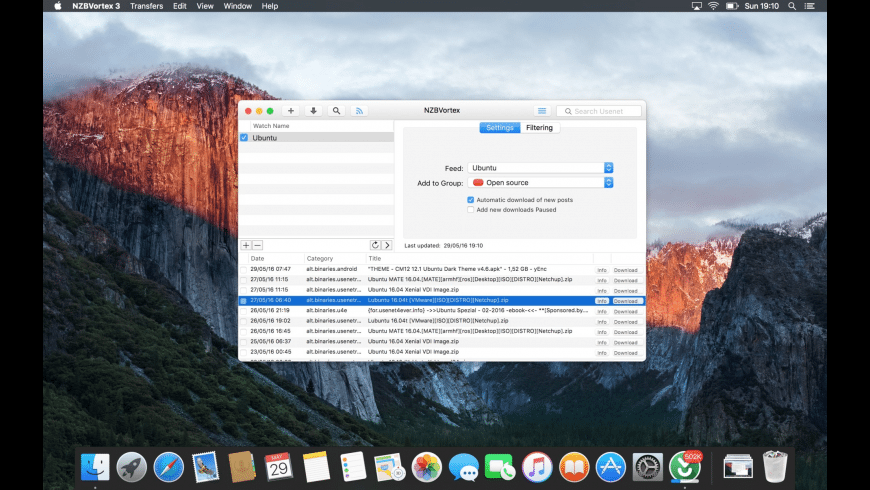The height and width of the screenshot is (490, 870).
Task: Click the download arrow toolbar icon
Action: tap(313, 111)
